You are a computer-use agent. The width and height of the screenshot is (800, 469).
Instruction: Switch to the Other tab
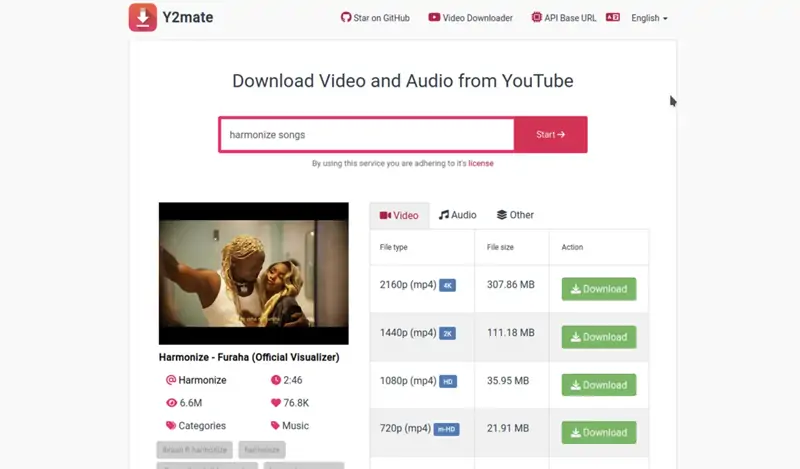(515, 215)
